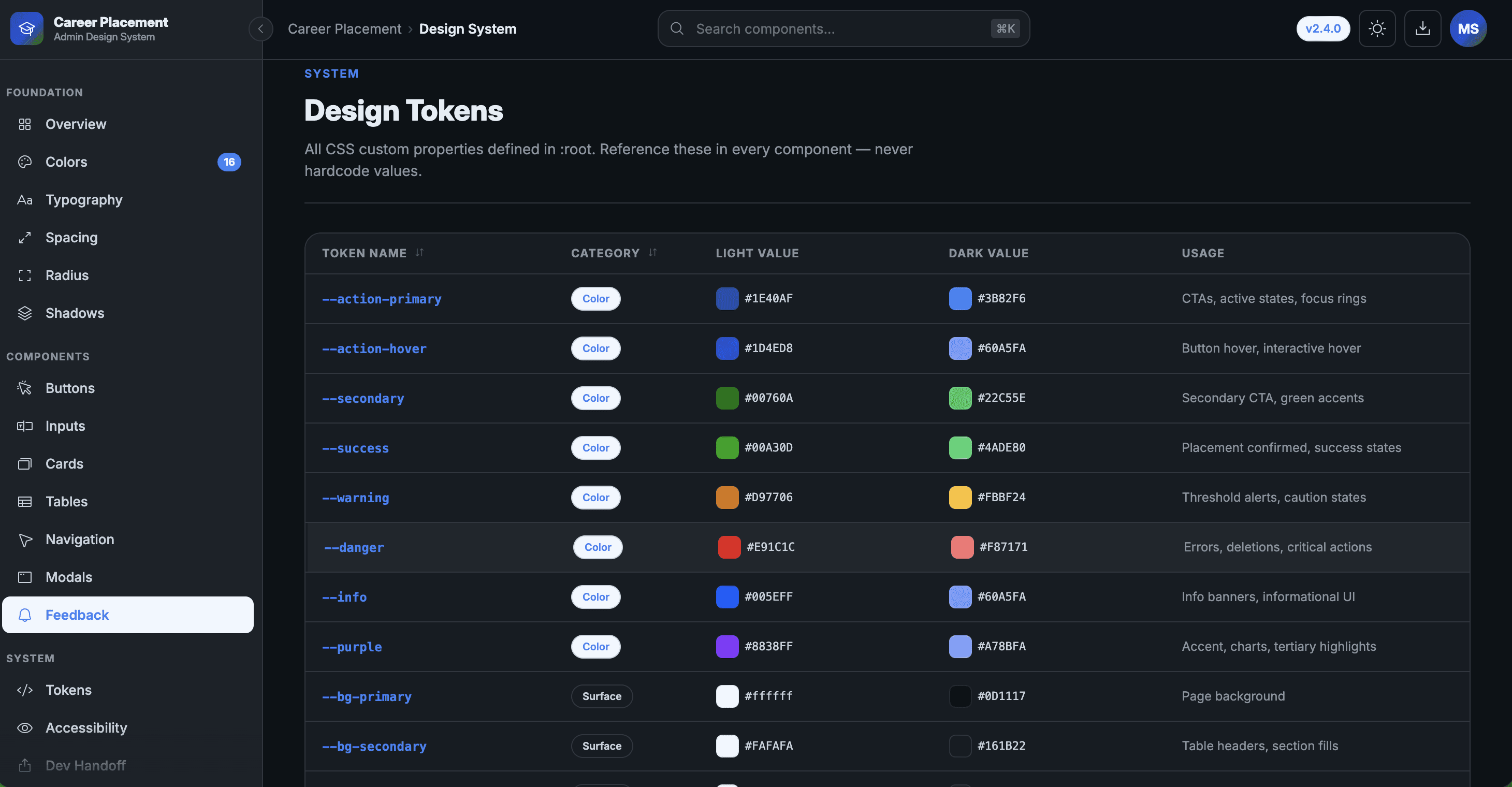Open the Dev Handoff page
Screen dimensions: 1512x787
[128, 766]
